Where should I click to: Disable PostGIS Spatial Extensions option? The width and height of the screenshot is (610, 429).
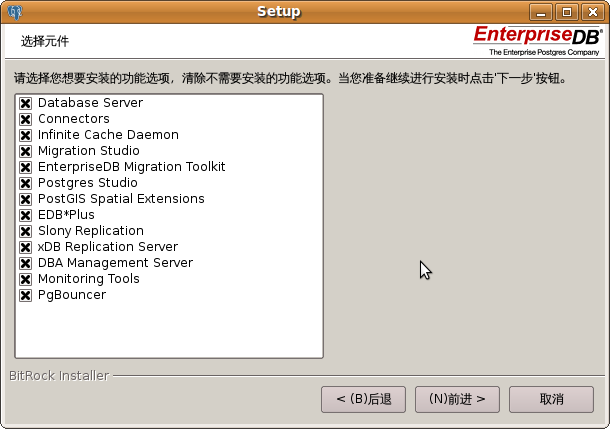tap(25, 200)
